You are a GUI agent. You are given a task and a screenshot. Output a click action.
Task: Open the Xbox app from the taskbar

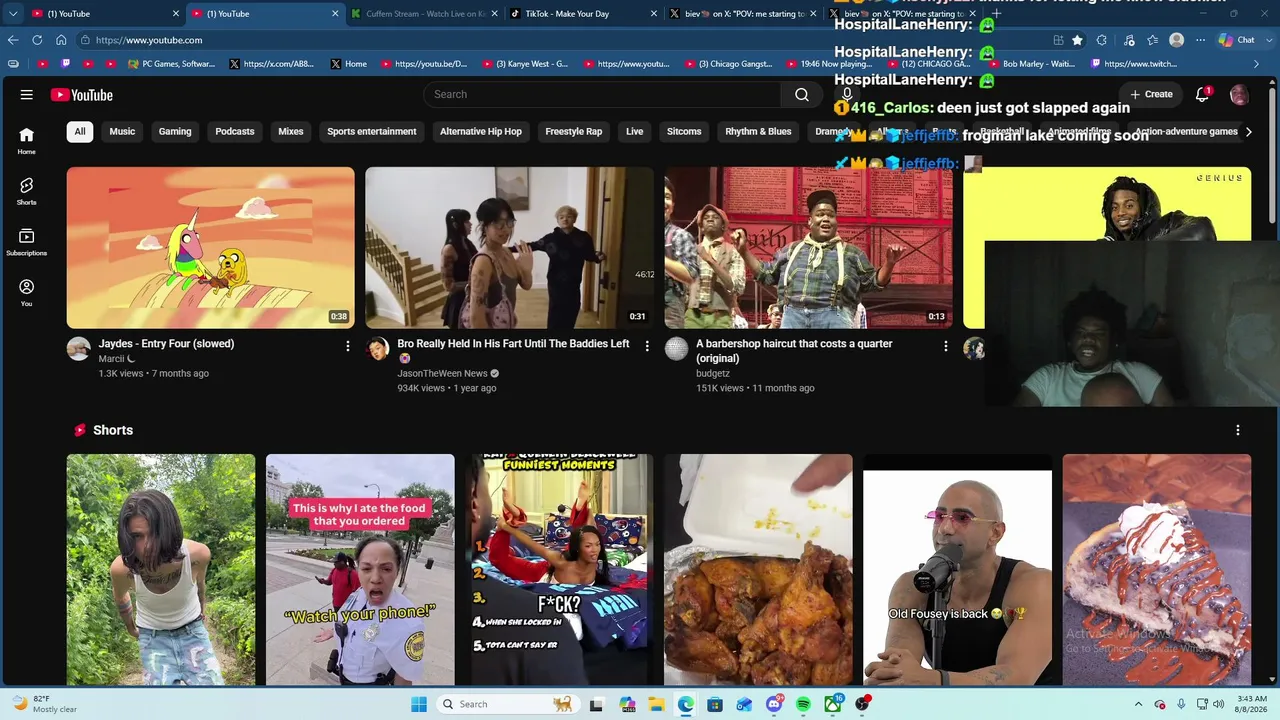pyautogui.click(x=833, y=704)
